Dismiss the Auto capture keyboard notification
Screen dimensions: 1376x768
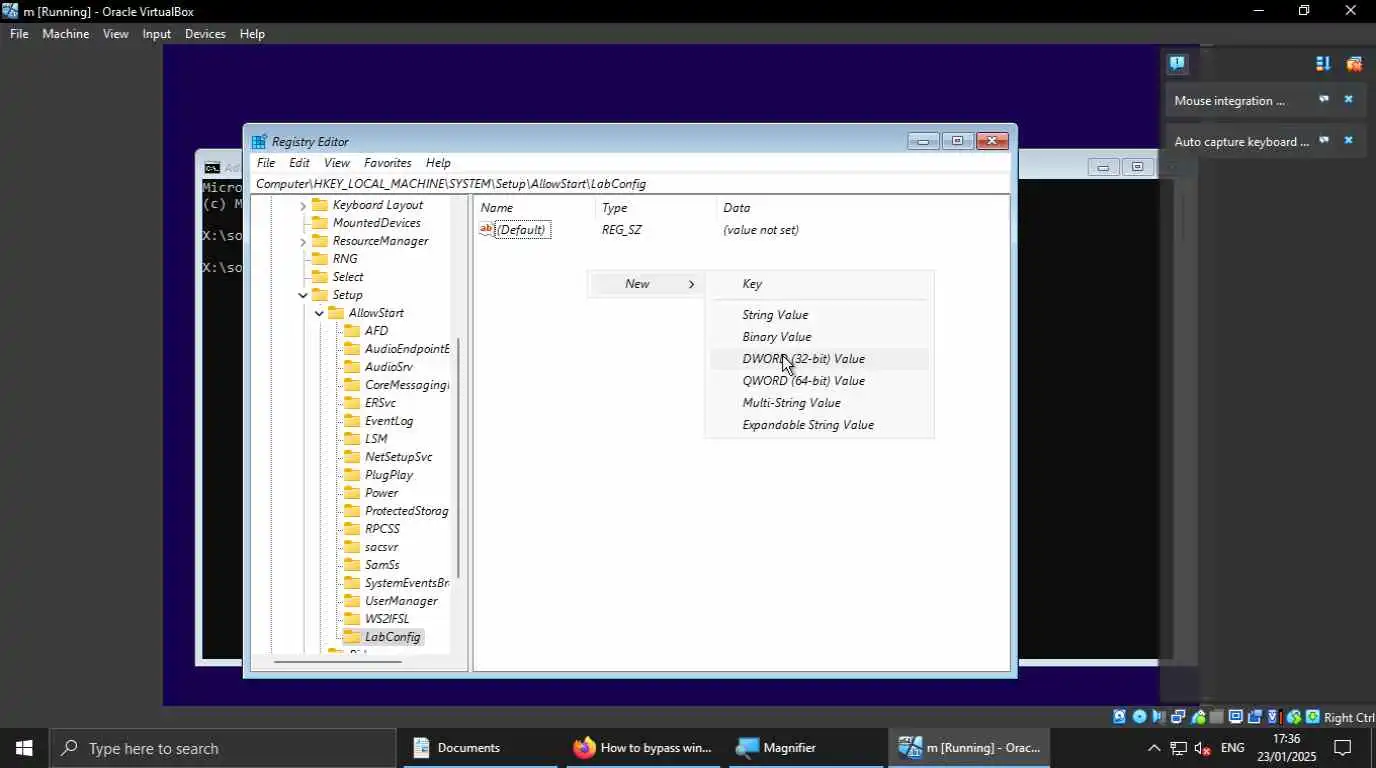tap(1348, 141)
